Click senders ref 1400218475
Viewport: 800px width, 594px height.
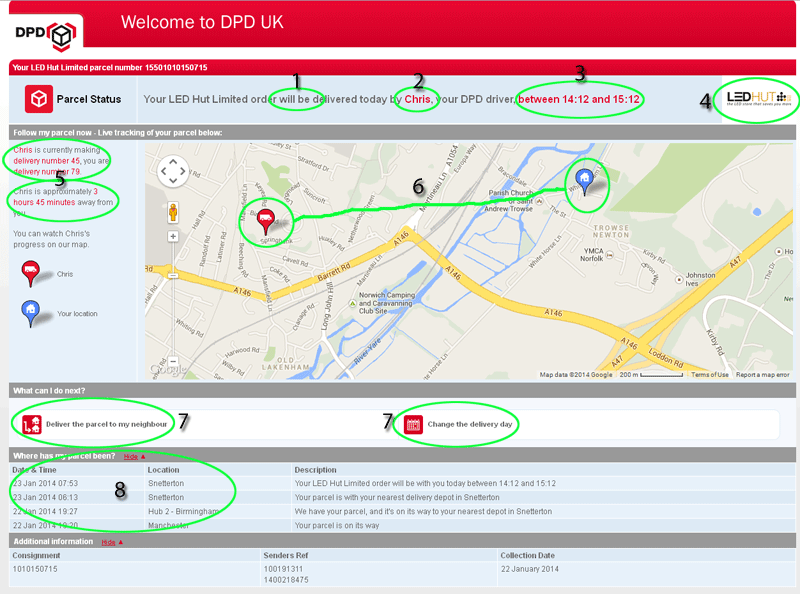[286, 580]
